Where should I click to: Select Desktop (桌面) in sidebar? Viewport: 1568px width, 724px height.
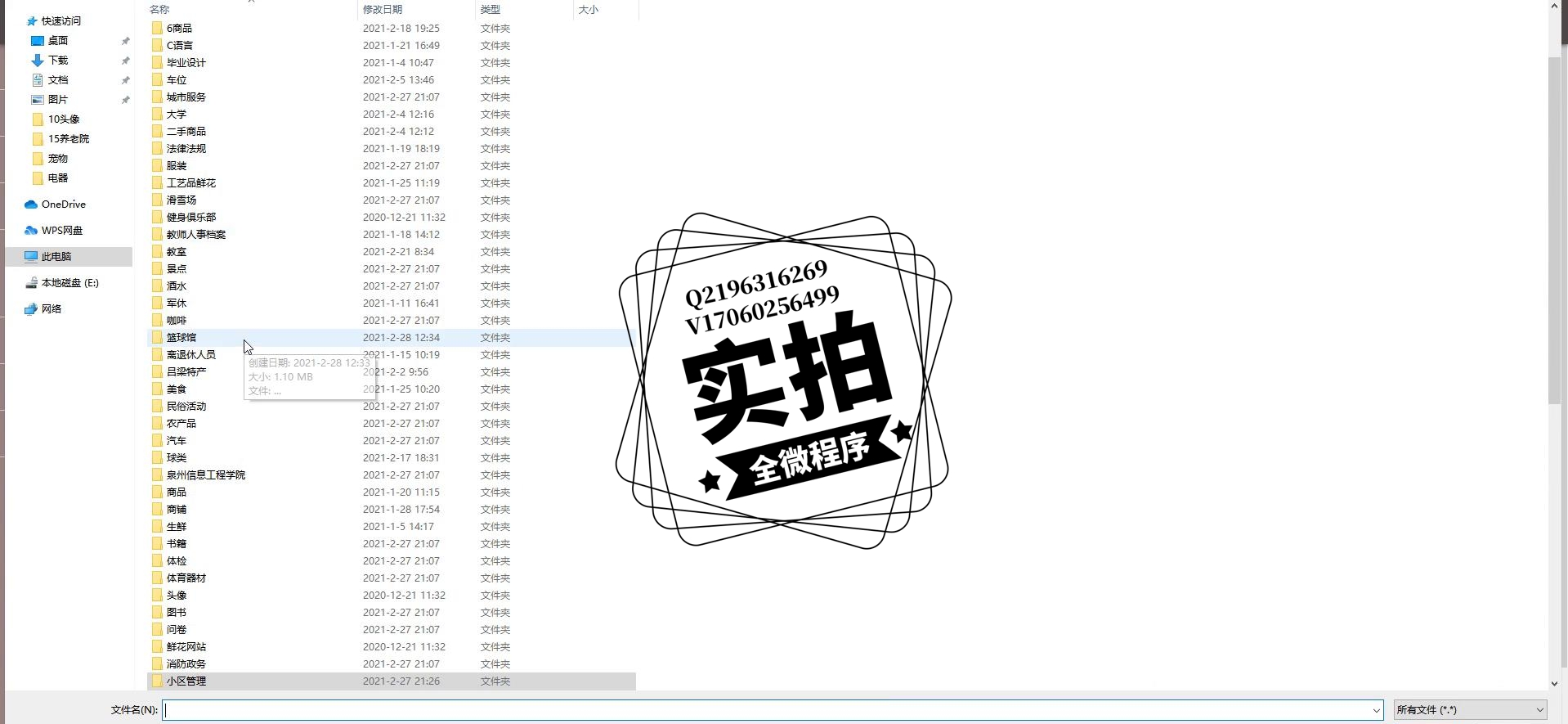point(57,40)
